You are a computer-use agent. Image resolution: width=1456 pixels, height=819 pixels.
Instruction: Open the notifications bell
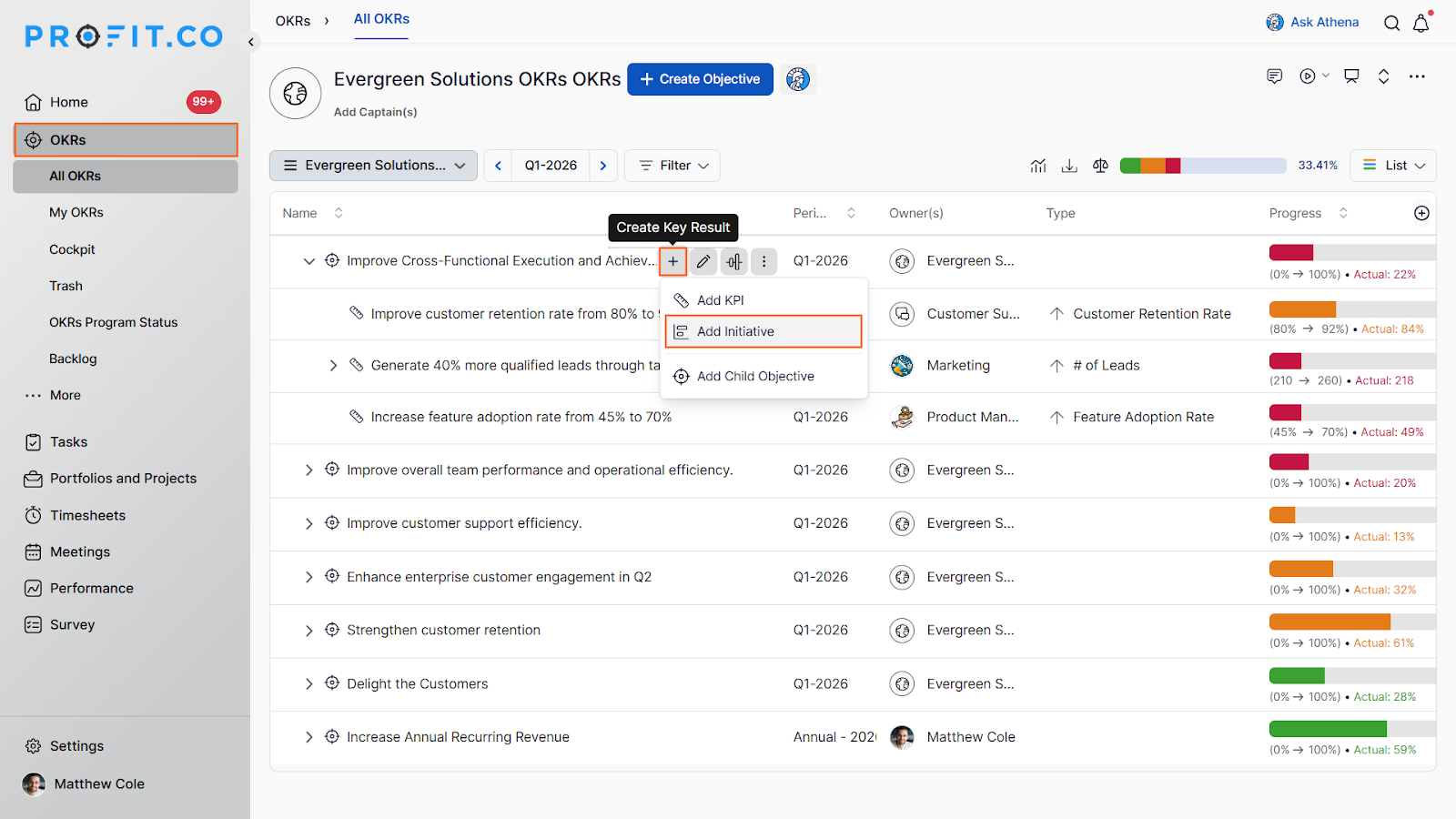[x=1421, y=24]
